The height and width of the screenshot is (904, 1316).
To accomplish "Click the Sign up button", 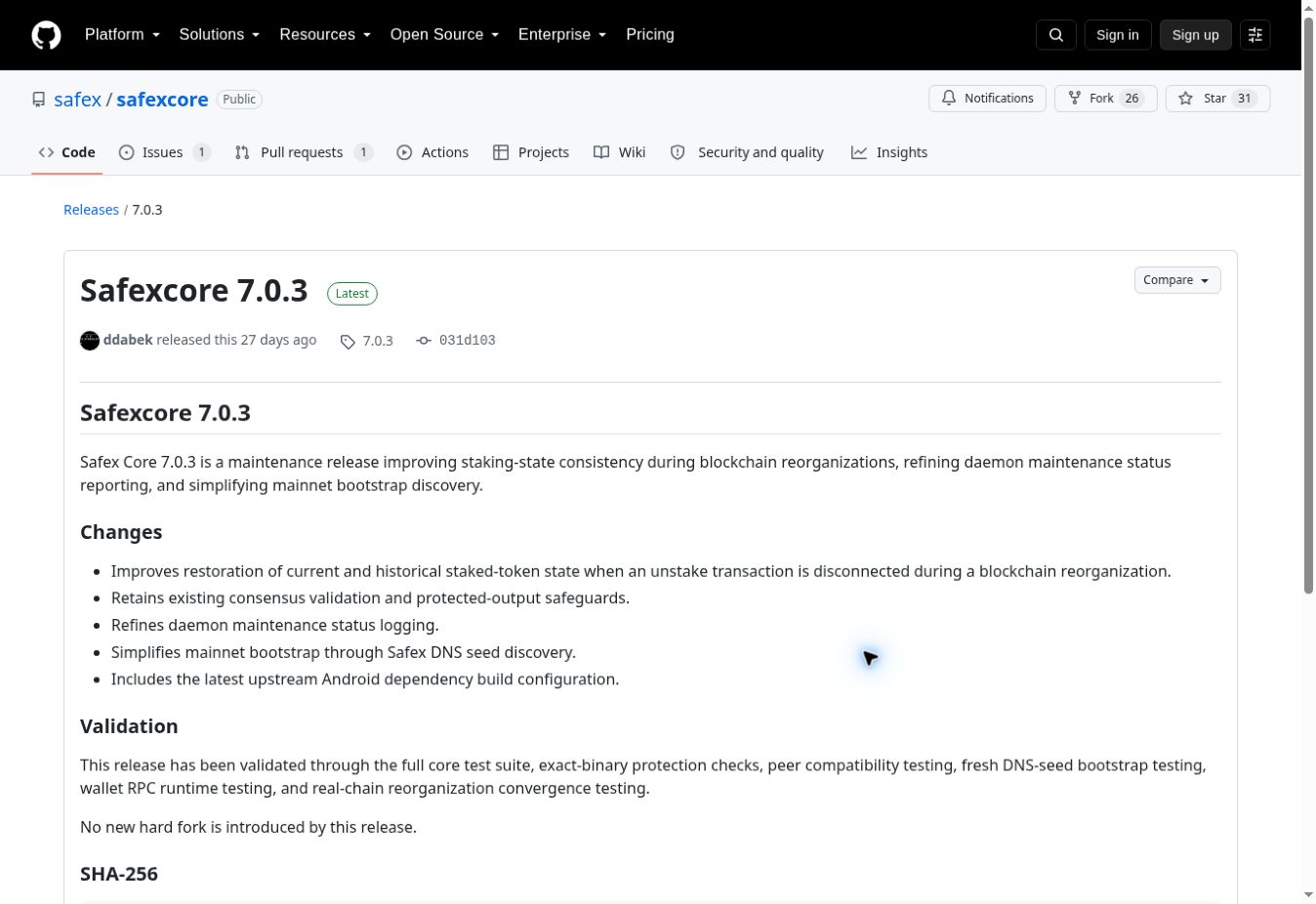I will (1195, 35).
